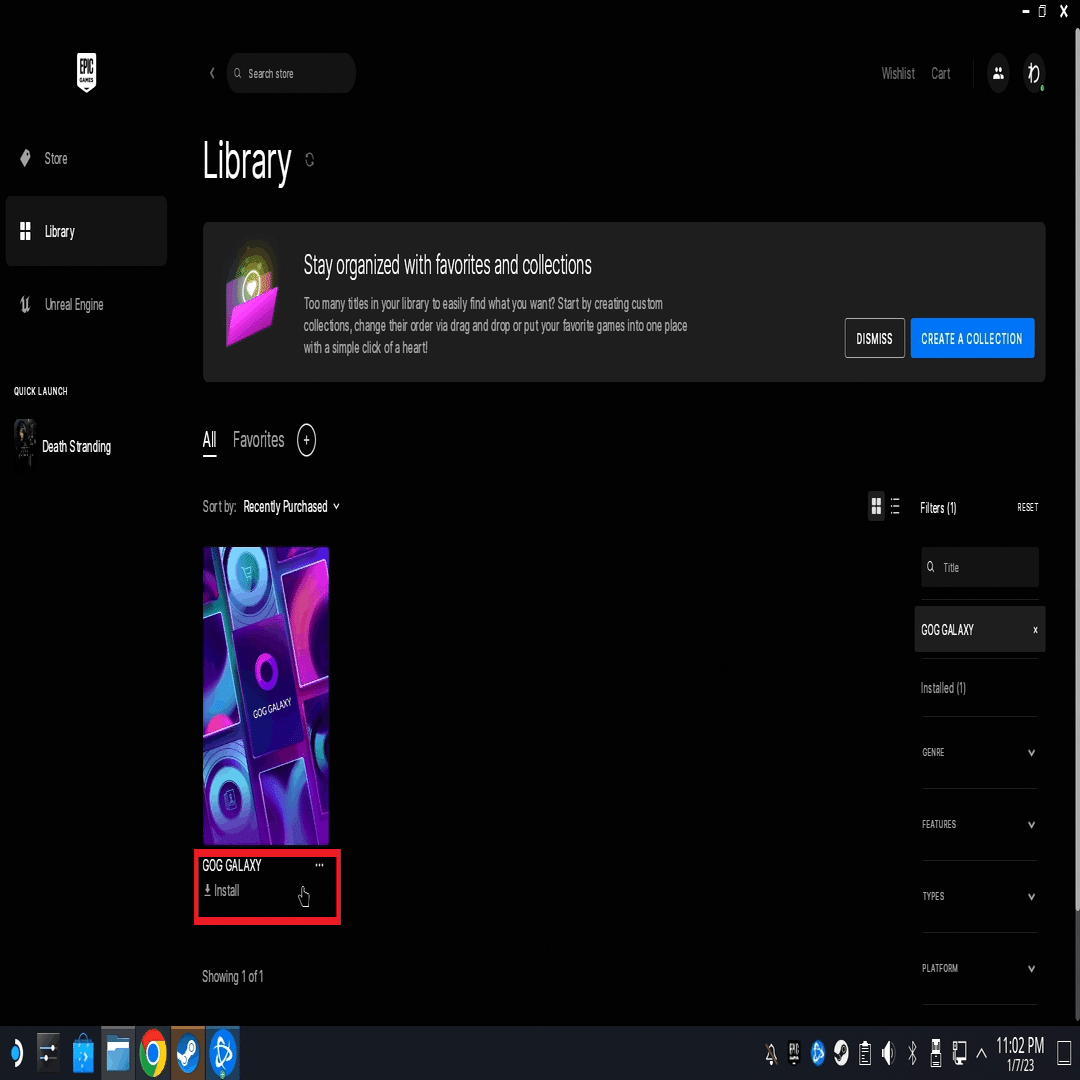This screenshot has height=1080, width=1080.
Task: Open Battle.net from the taskbar
Action: (x=222, y=1053)
